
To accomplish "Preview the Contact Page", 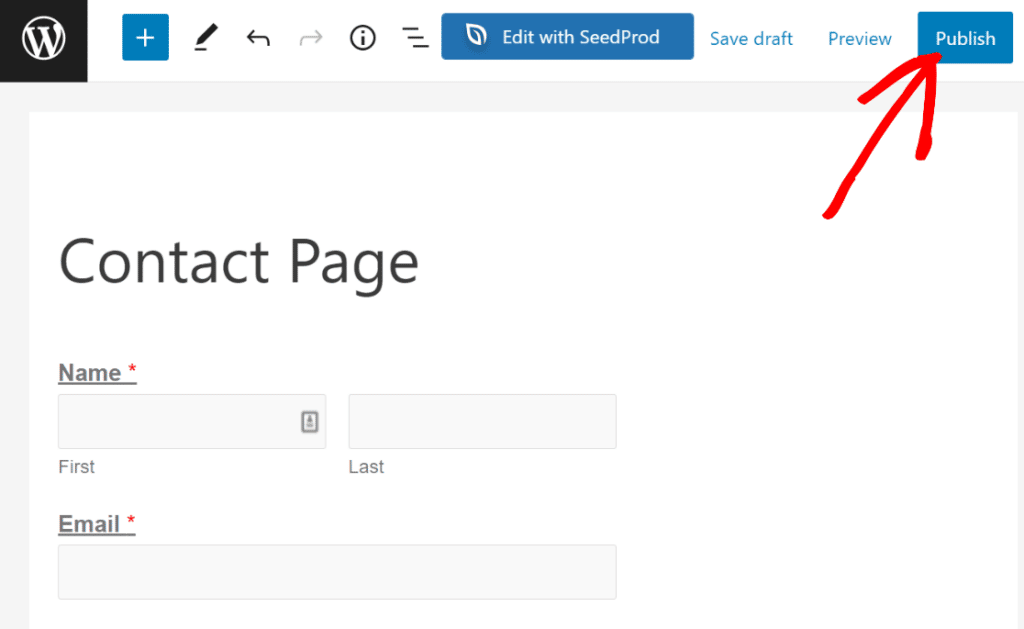I will pyautogui.click(x=859, y=38).
